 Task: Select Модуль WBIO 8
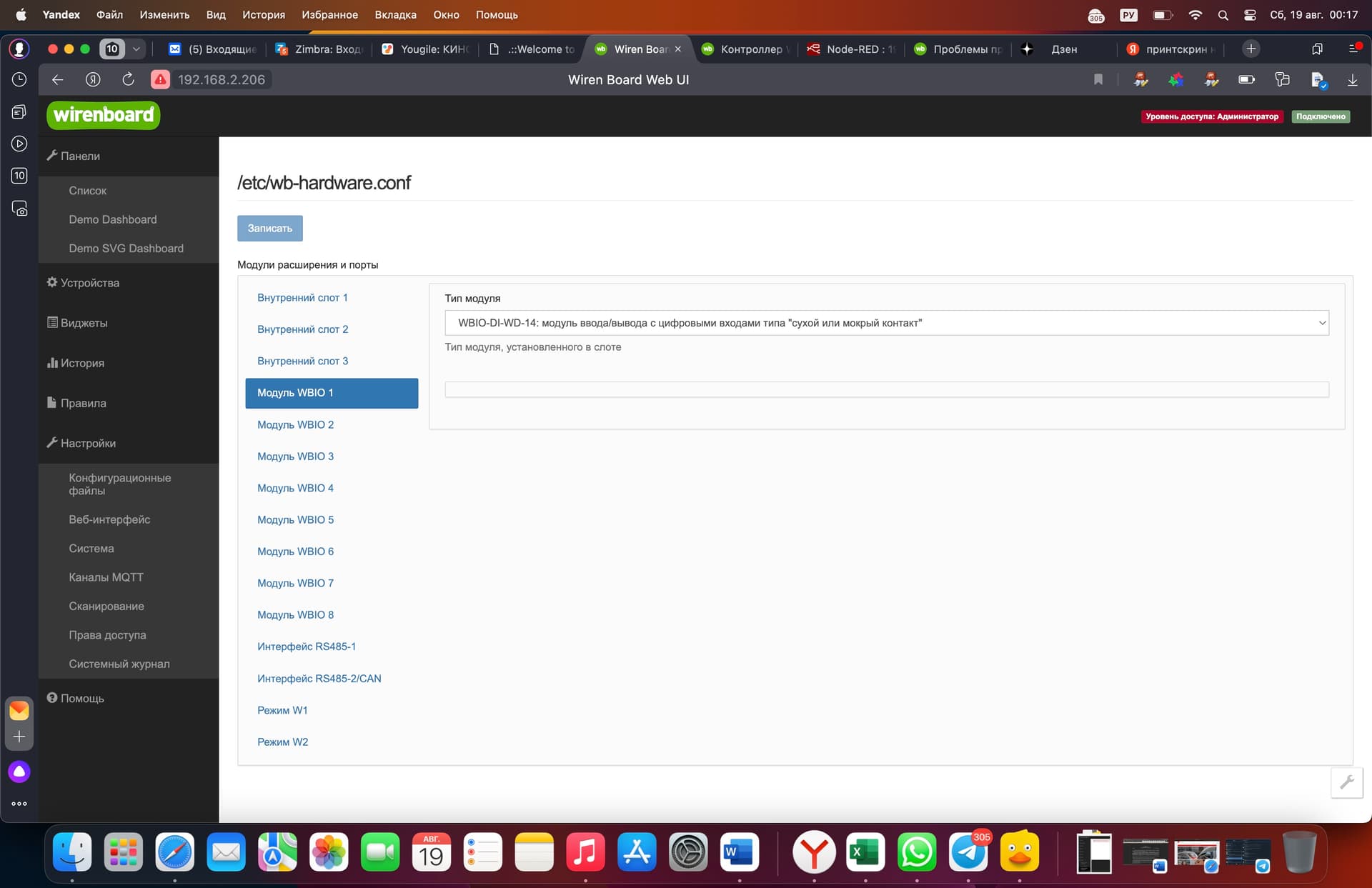pyautogui.click(x=295, y=614)
